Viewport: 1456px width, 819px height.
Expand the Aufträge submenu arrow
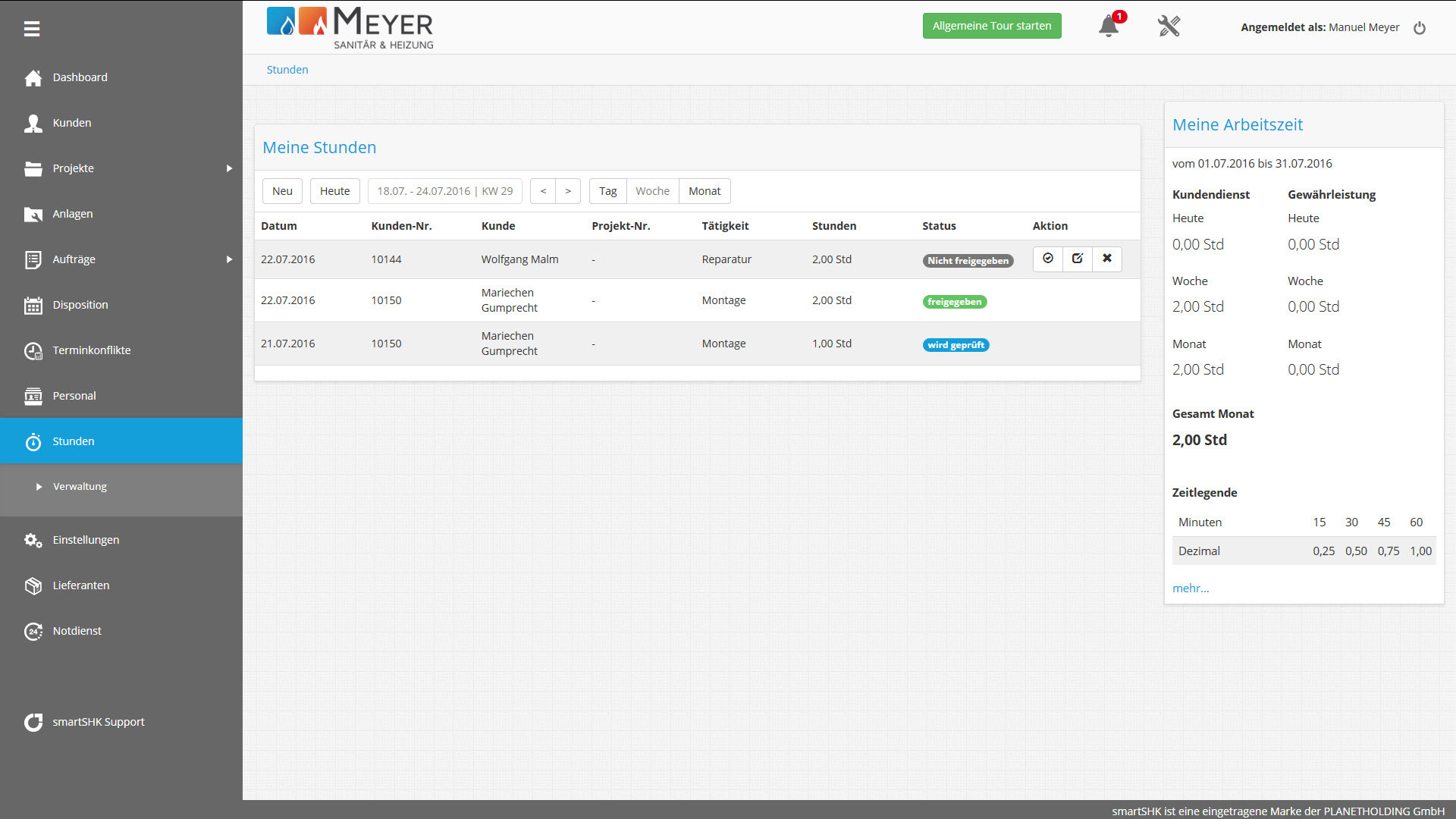click(x=229, y=259)
